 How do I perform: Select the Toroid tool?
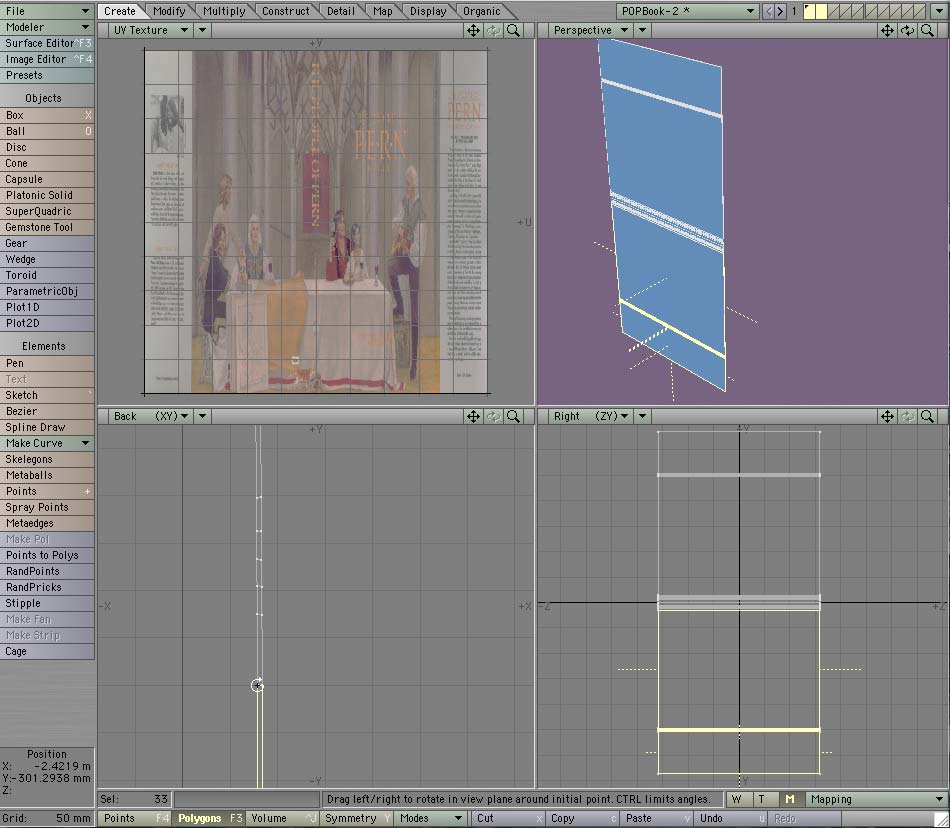tap(47, 275)
